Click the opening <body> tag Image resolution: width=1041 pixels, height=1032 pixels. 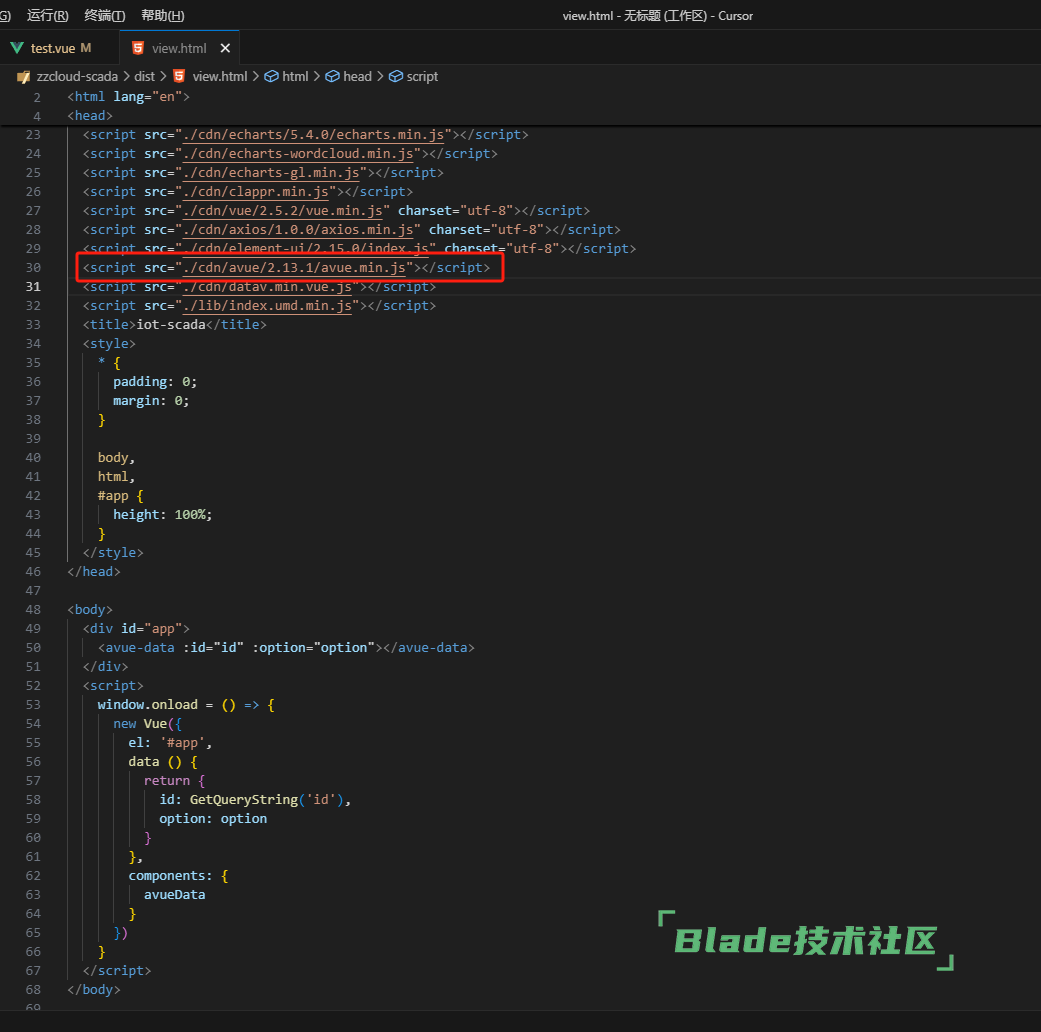coord(90,610)
